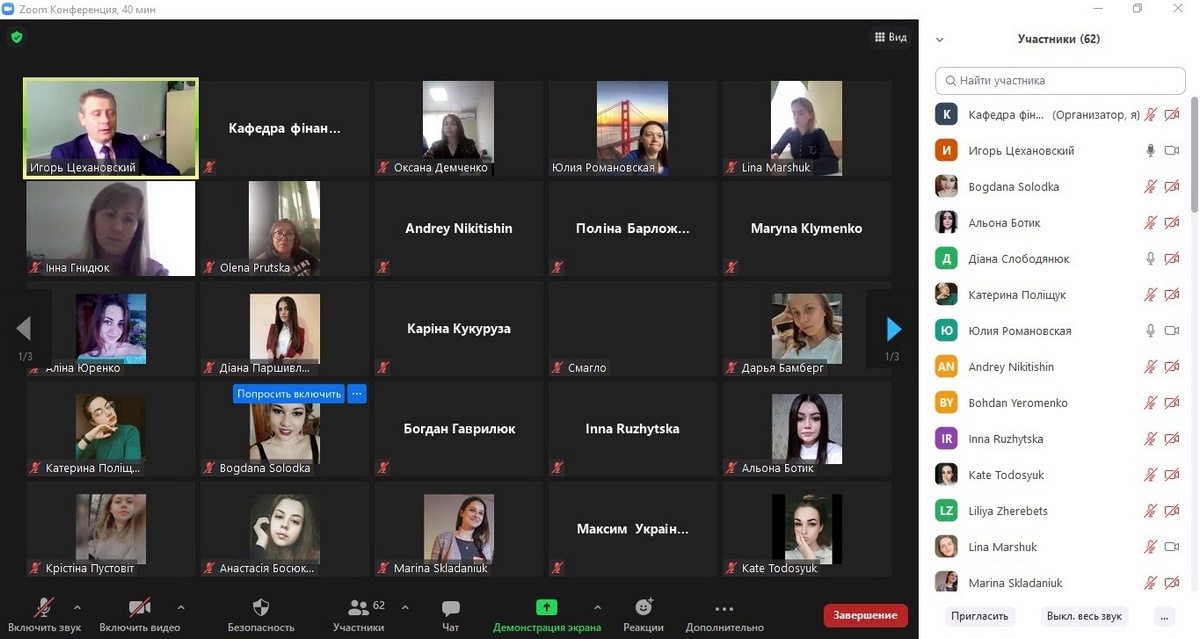
Task: Click the green encryption shield icon
Action: (16, 37)
